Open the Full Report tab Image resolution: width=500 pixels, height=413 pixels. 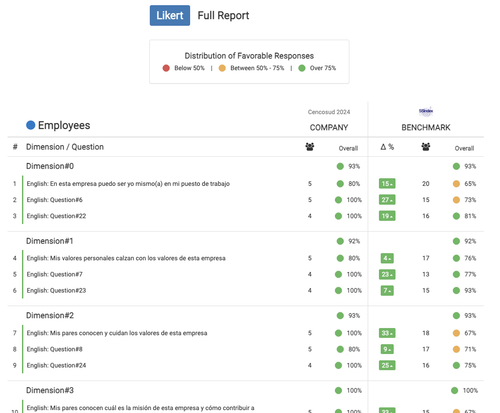pos(223,15)
